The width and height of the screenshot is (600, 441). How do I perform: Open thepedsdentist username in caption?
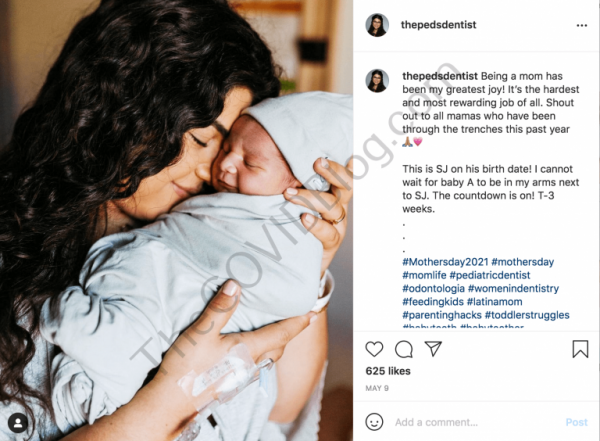tap(440, 76)
